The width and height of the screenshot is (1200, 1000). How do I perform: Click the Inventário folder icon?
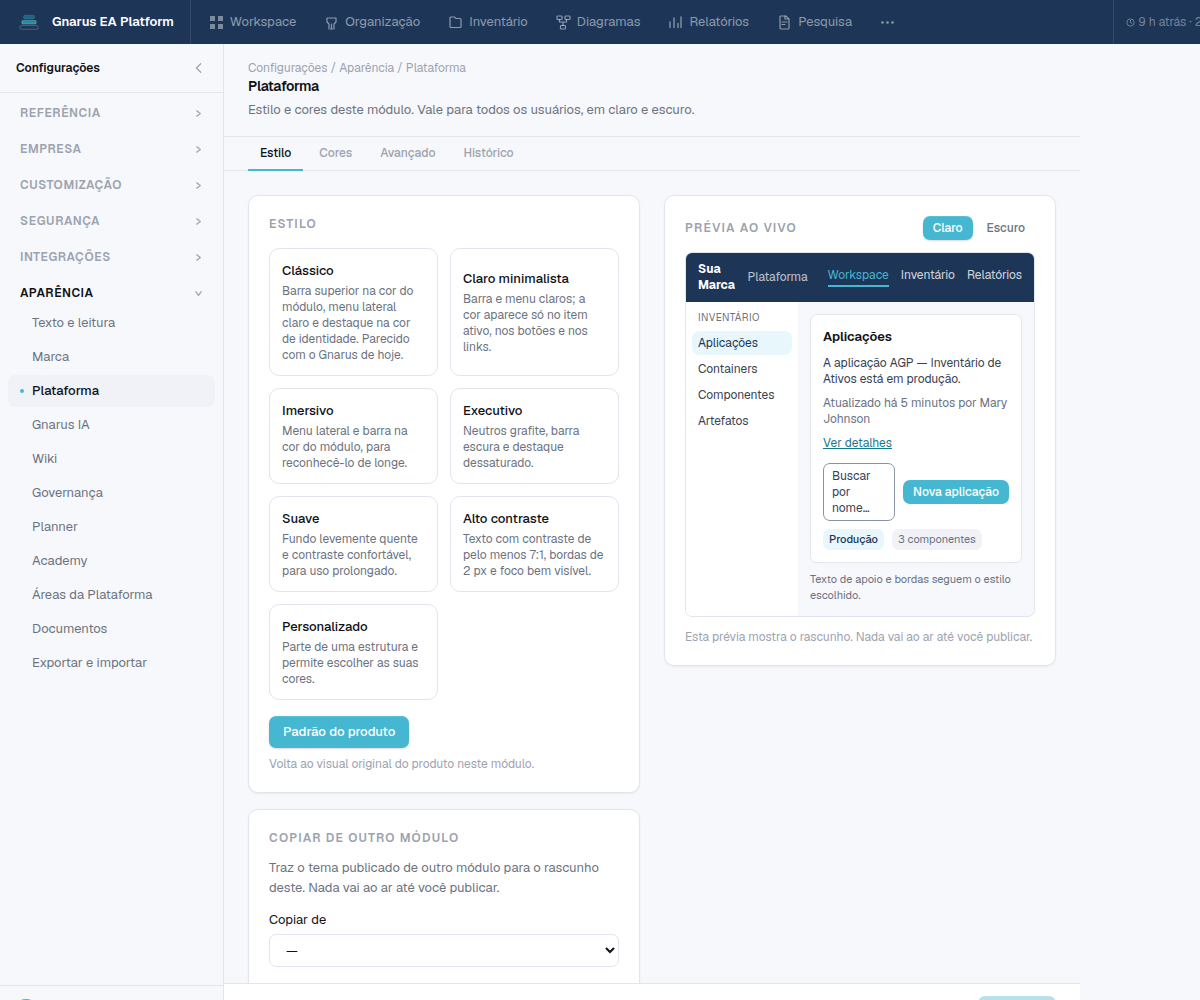[455, 22]
